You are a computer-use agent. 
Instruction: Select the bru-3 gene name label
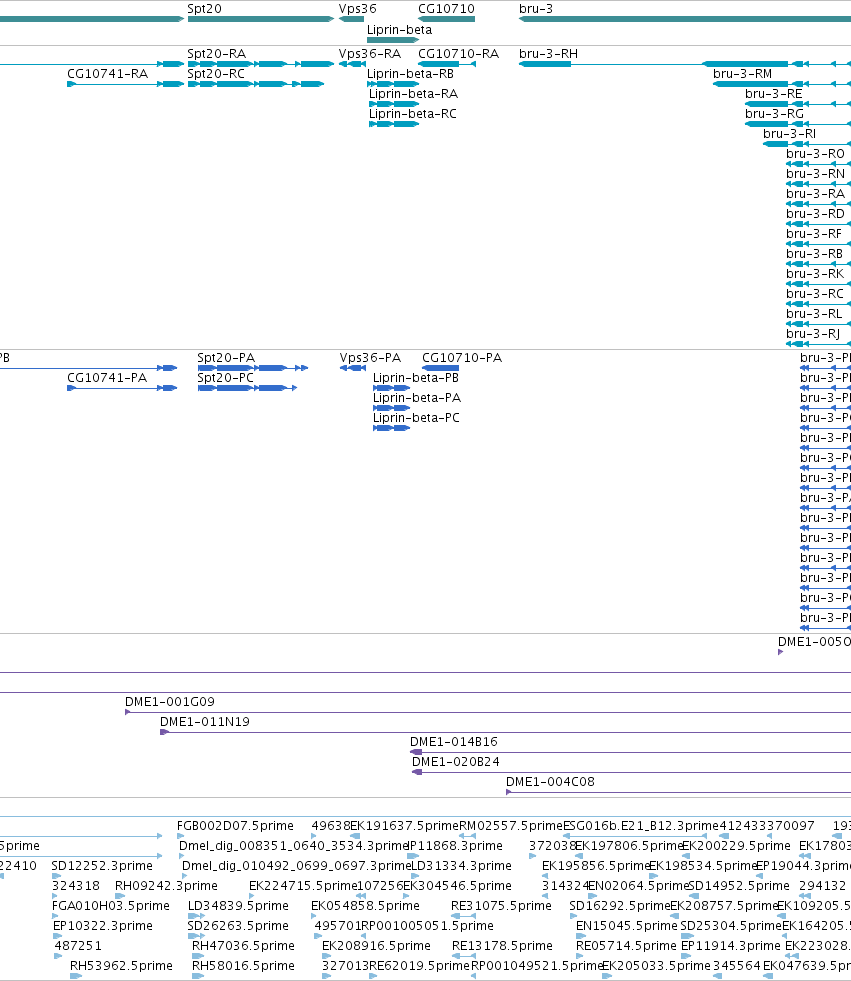point(536,9)
